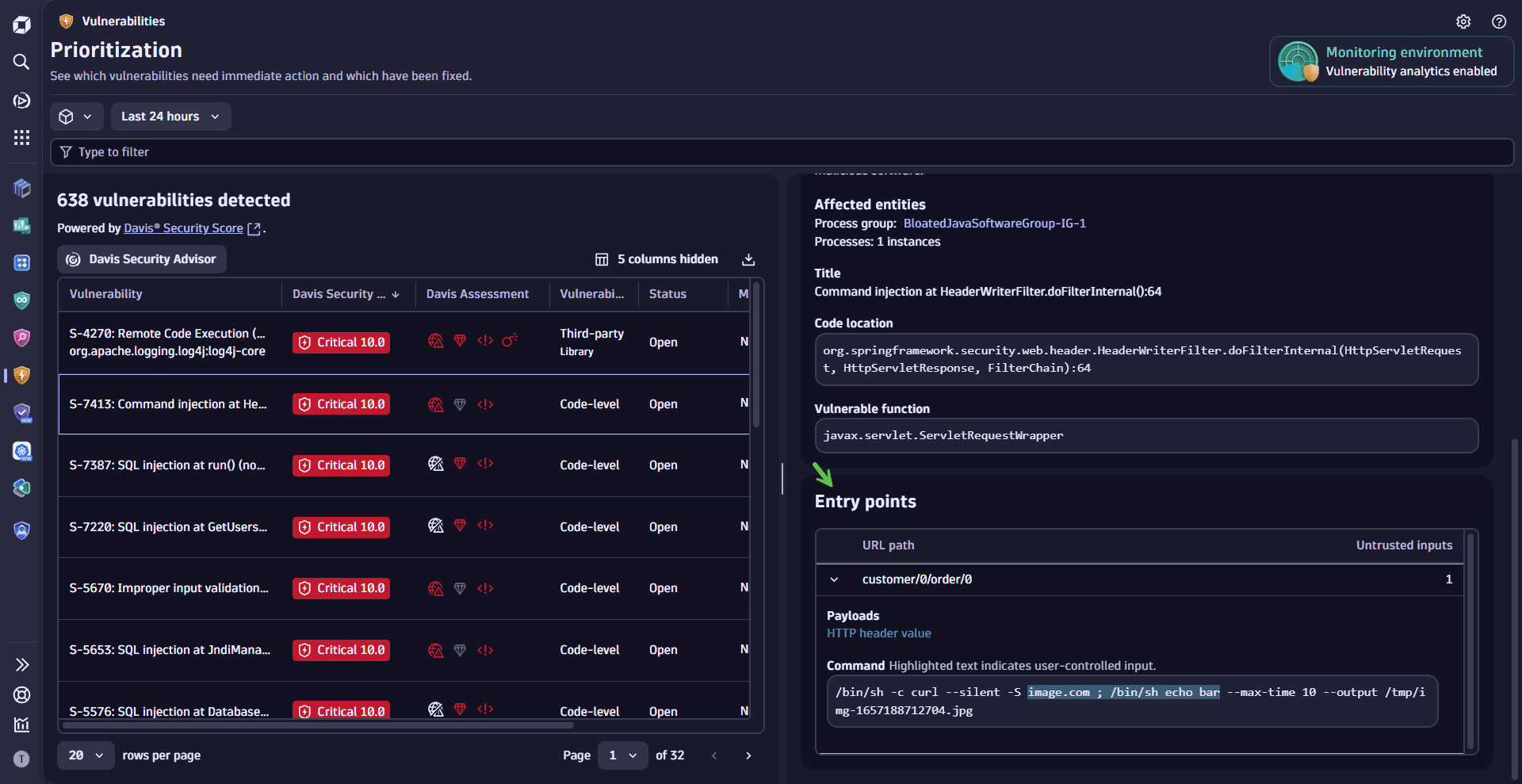The width and height of the screenshot is (1522, 784).
Task: Open the user avatar T icon
Action: (21, 759)
